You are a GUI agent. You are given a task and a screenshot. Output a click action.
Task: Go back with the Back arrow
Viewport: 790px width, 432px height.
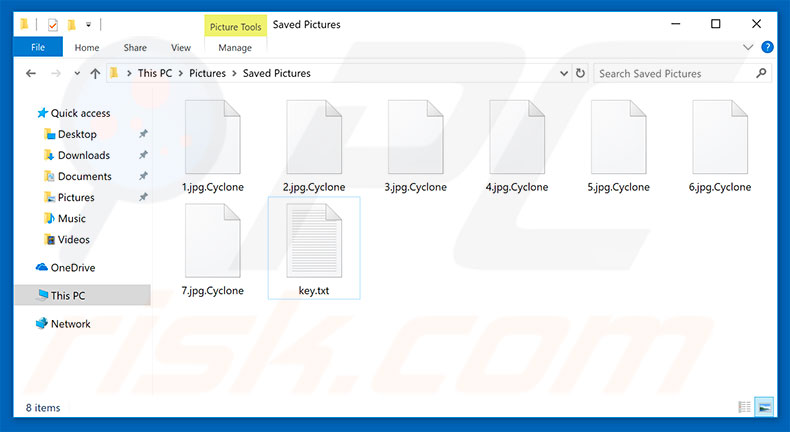[x=31, y=74]
